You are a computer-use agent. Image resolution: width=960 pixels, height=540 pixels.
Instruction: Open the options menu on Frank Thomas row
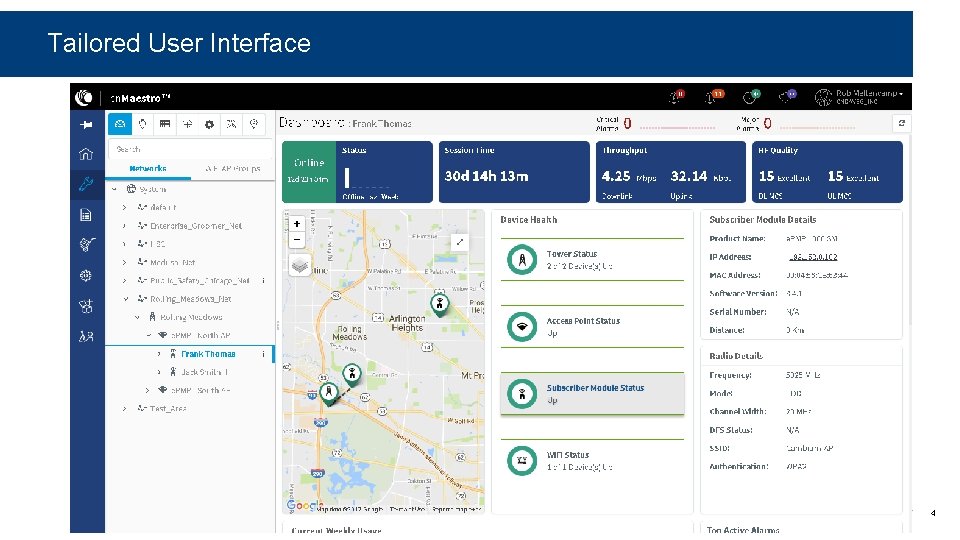click(x=264, y=354)
